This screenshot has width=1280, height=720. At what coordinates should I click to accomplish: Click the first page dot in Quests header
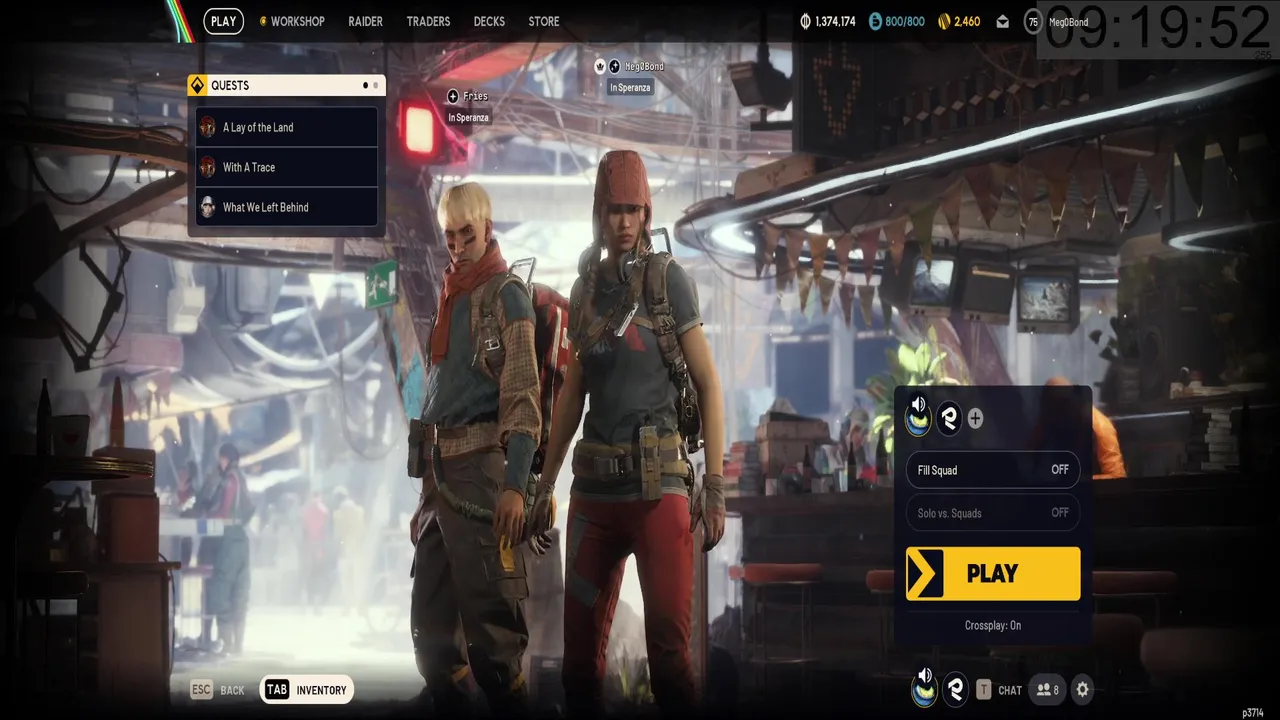365,85
